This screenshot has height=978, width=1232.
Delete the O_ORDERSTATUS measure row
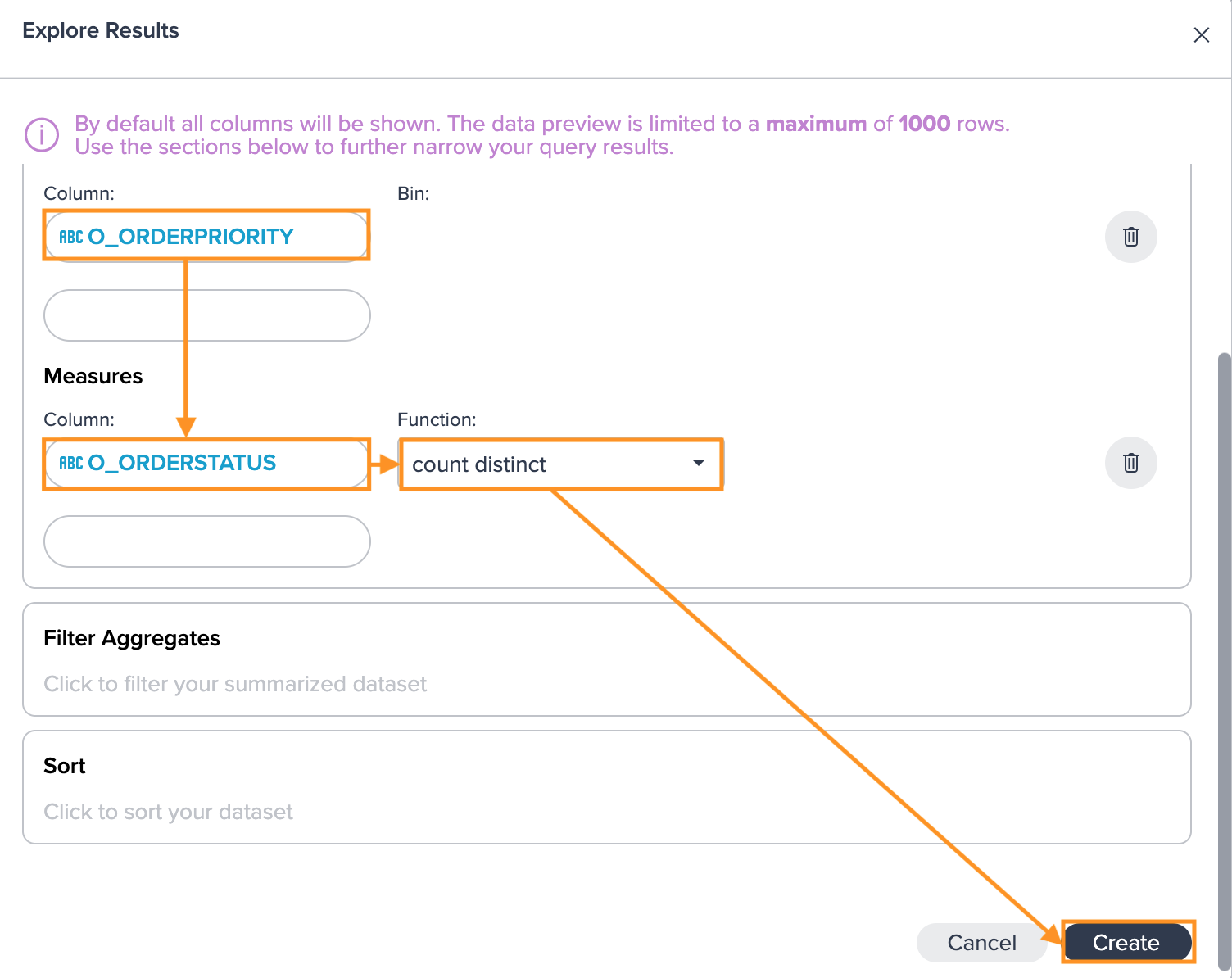pyautogui.click(x=1130, y=463)
